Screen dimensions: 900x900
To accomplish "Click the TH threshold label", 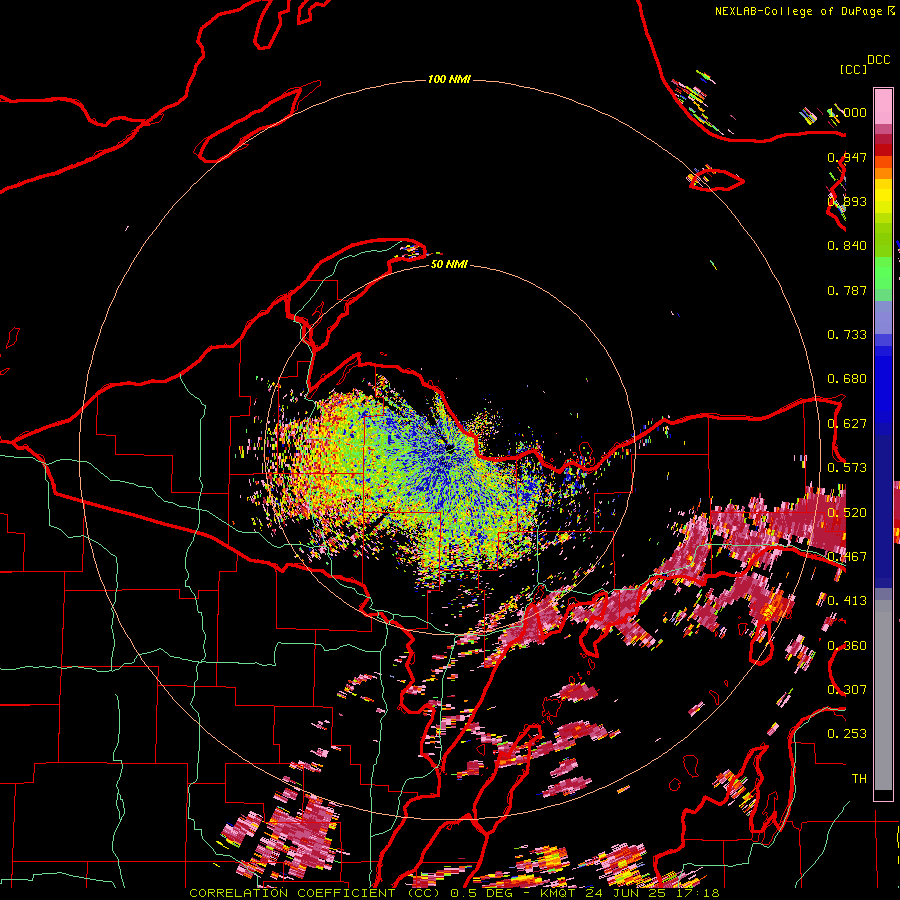I will click(859, 779).
